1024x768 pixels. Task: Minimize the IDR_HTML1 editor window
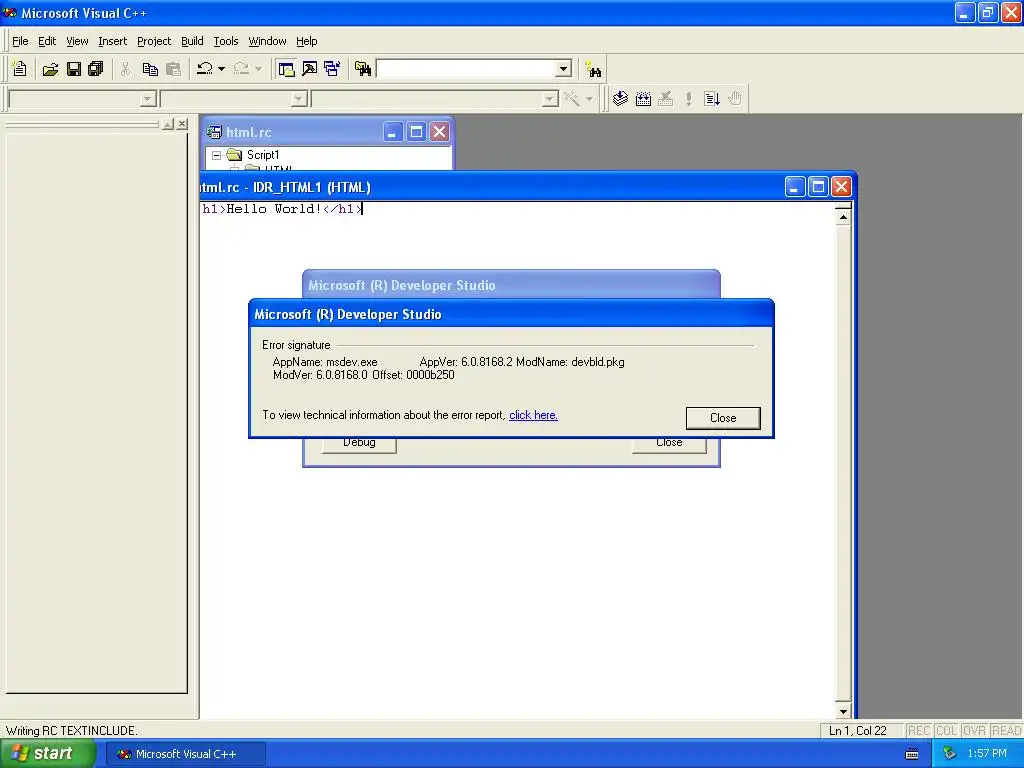click(x=795, y=187)
